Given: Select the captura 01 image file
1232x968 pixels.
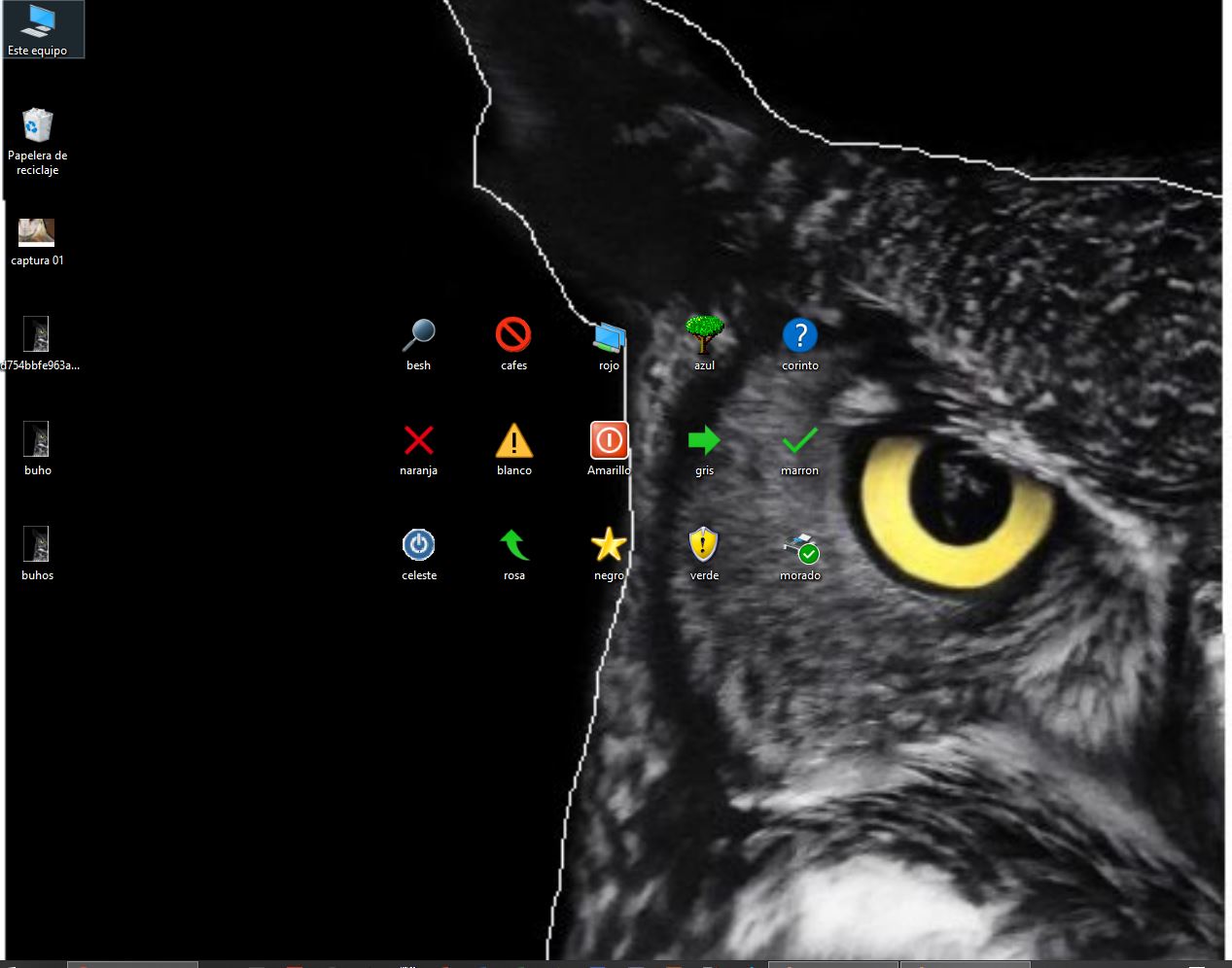Looking at the screenshot, I should pyautogui.click(x=37, y=232).
